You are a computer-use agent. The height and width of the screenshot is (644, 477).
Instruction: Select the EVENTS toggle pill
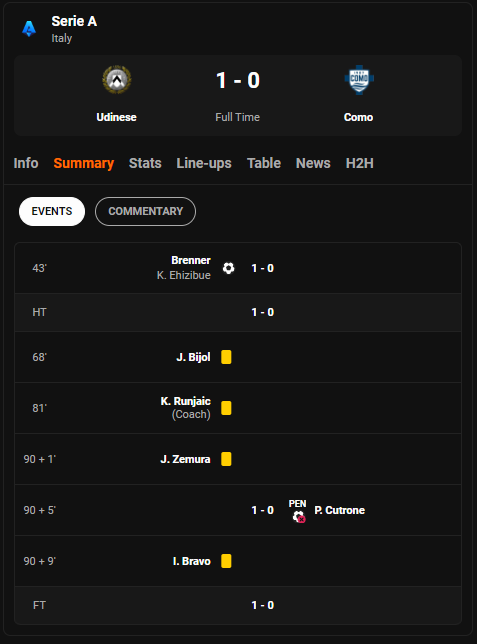click(x=52, y=211)
